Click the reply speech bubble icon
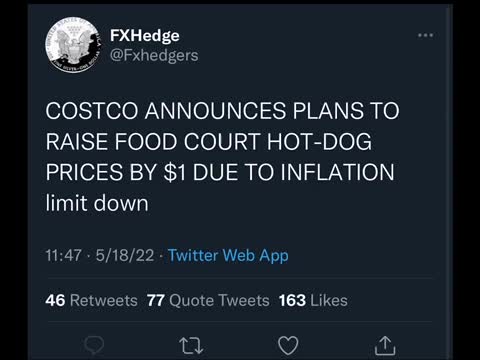Image resolution: width=480 pixels, height=360 pixels. coord(94,345)
